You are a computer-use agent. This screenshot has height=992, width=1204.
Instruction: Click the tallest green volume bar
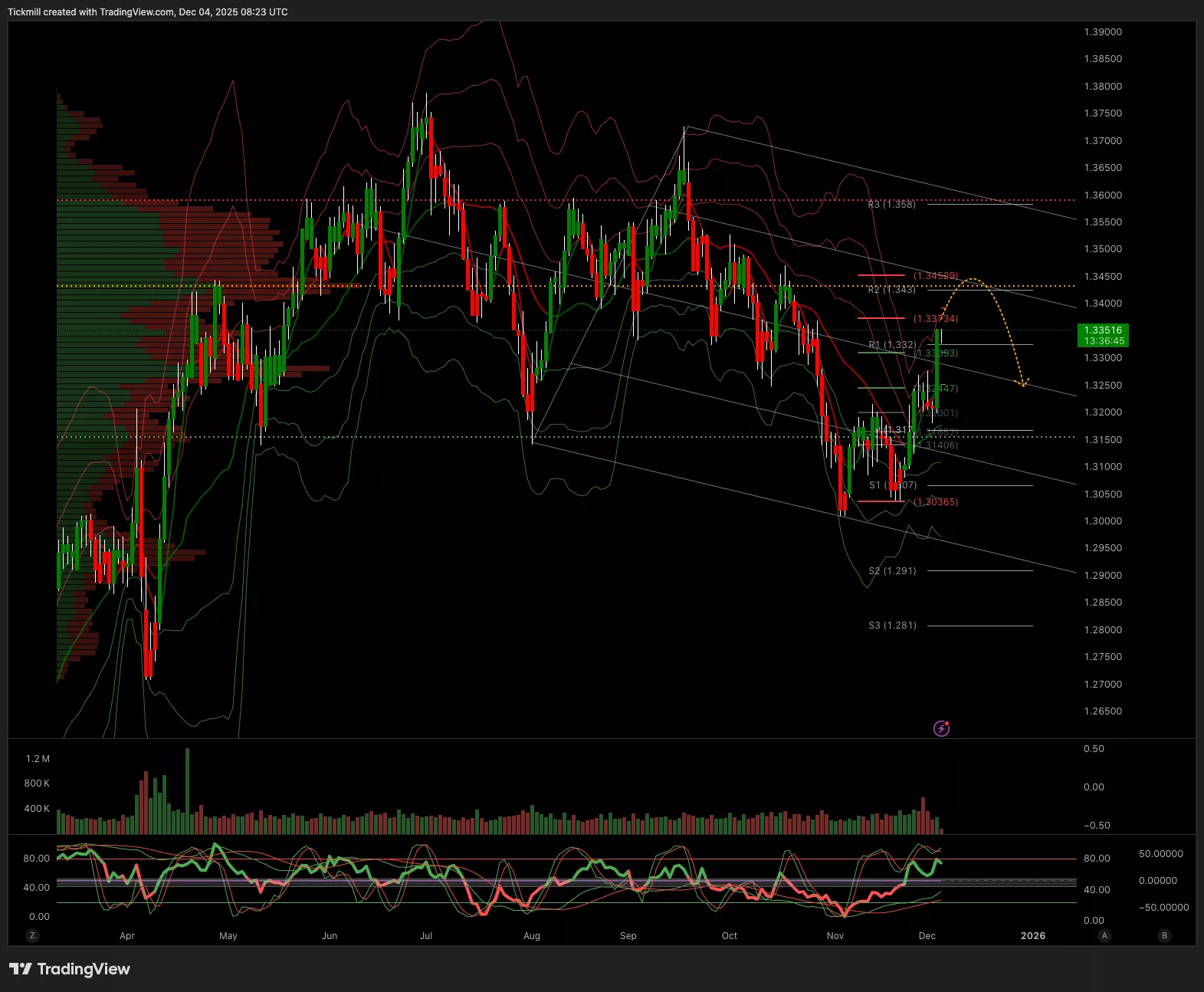(x=187, y=791)
